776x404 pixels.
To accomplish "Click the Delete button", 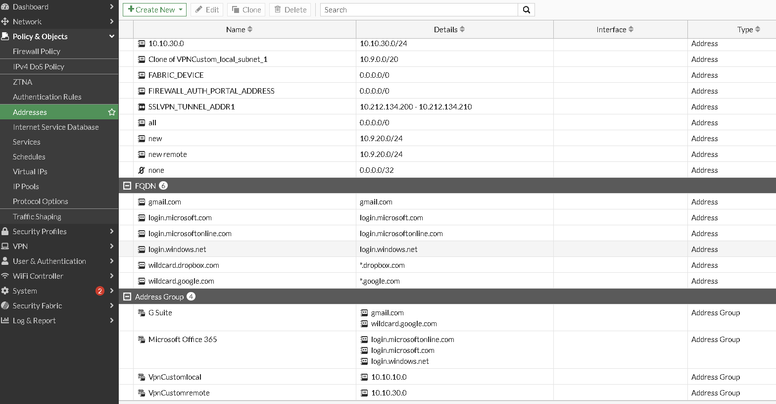I will pos(291,9).
